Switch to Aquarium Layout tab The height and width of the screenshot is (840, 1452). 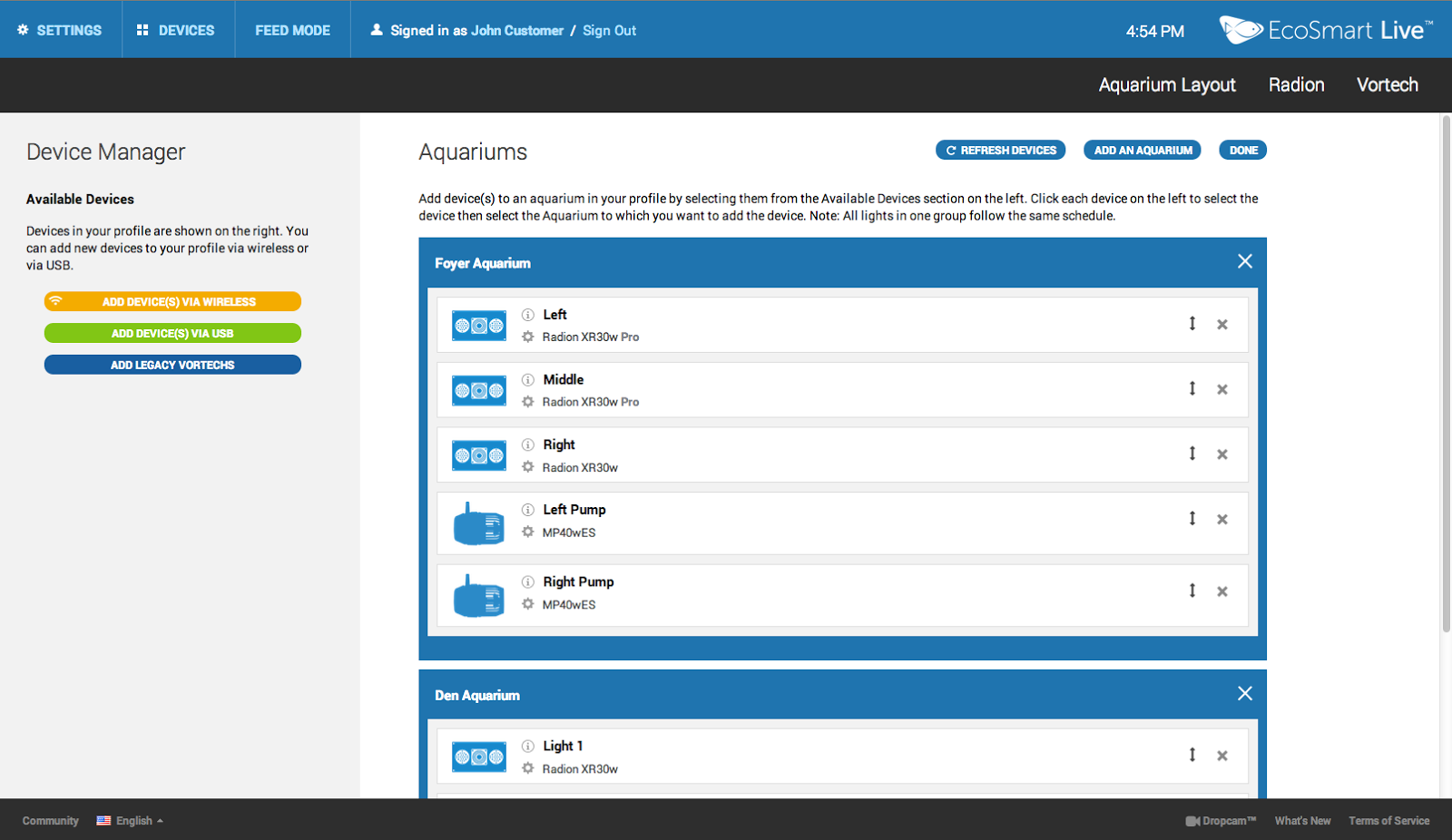point(1167,84)
